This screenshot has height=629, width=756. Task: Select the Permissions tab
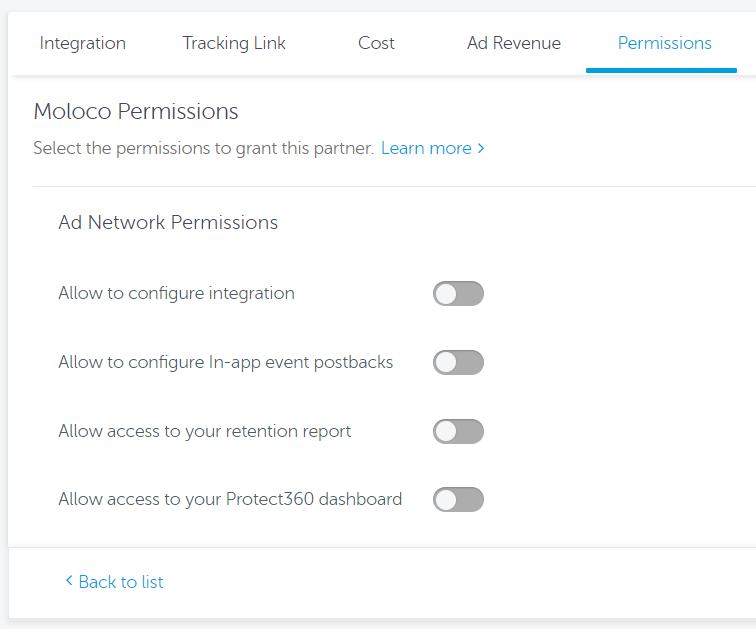click(x=664, y=43)
